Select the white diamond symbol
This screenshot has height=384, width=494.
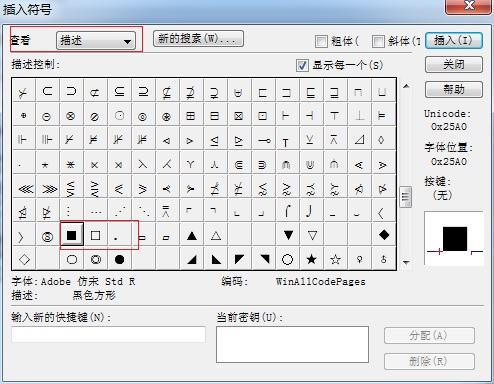(24, 259)
